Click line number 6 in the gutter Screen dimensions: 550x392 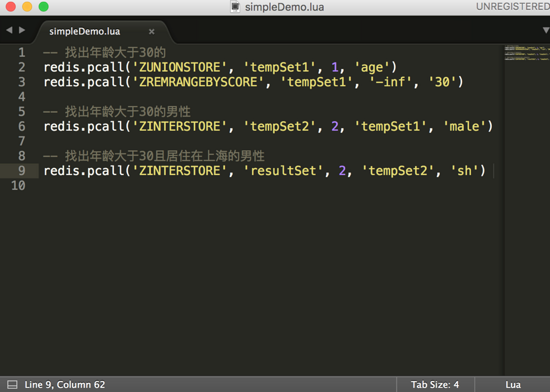click(x=22, y=126)
